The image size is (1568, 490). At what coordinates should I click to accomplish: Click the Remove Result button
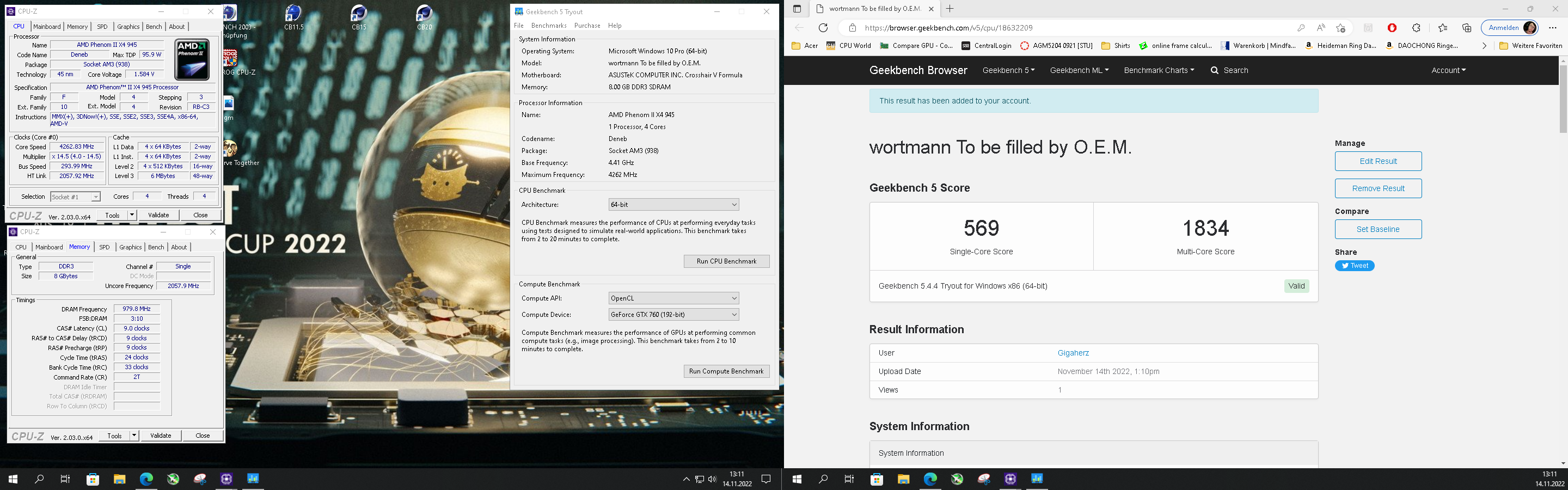(x=1378, y=189)
